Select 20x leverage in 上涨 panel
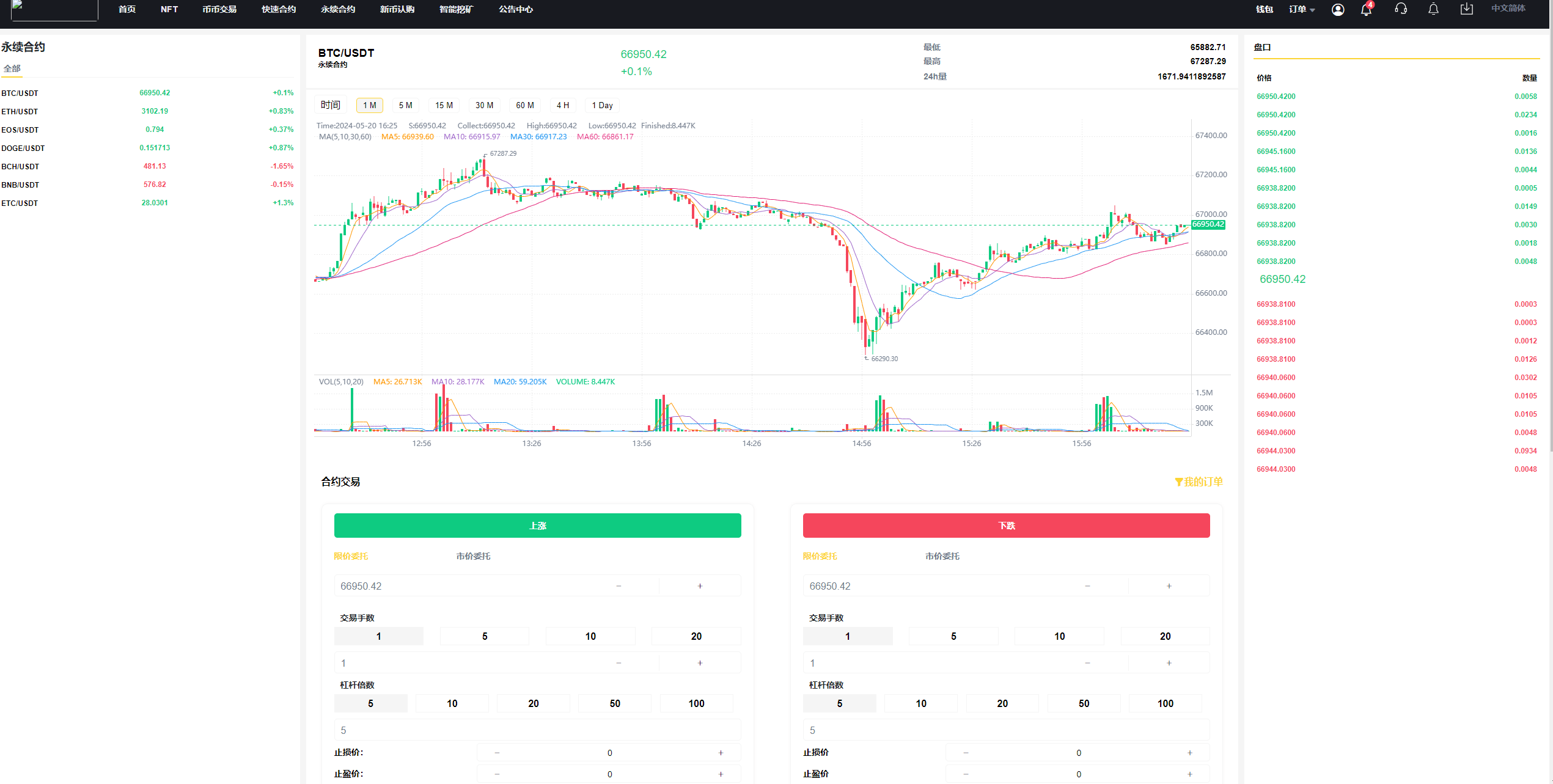 (x=533, y=703)
